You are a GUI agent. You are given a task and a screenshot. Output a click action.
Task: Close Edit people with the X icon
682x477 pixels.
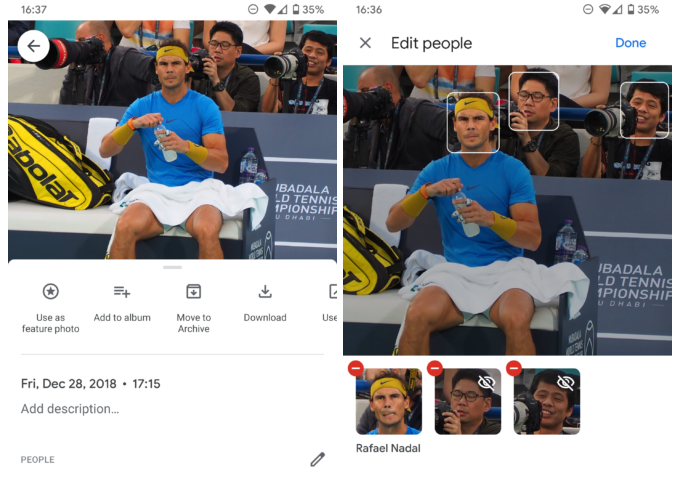coord(365,43)
